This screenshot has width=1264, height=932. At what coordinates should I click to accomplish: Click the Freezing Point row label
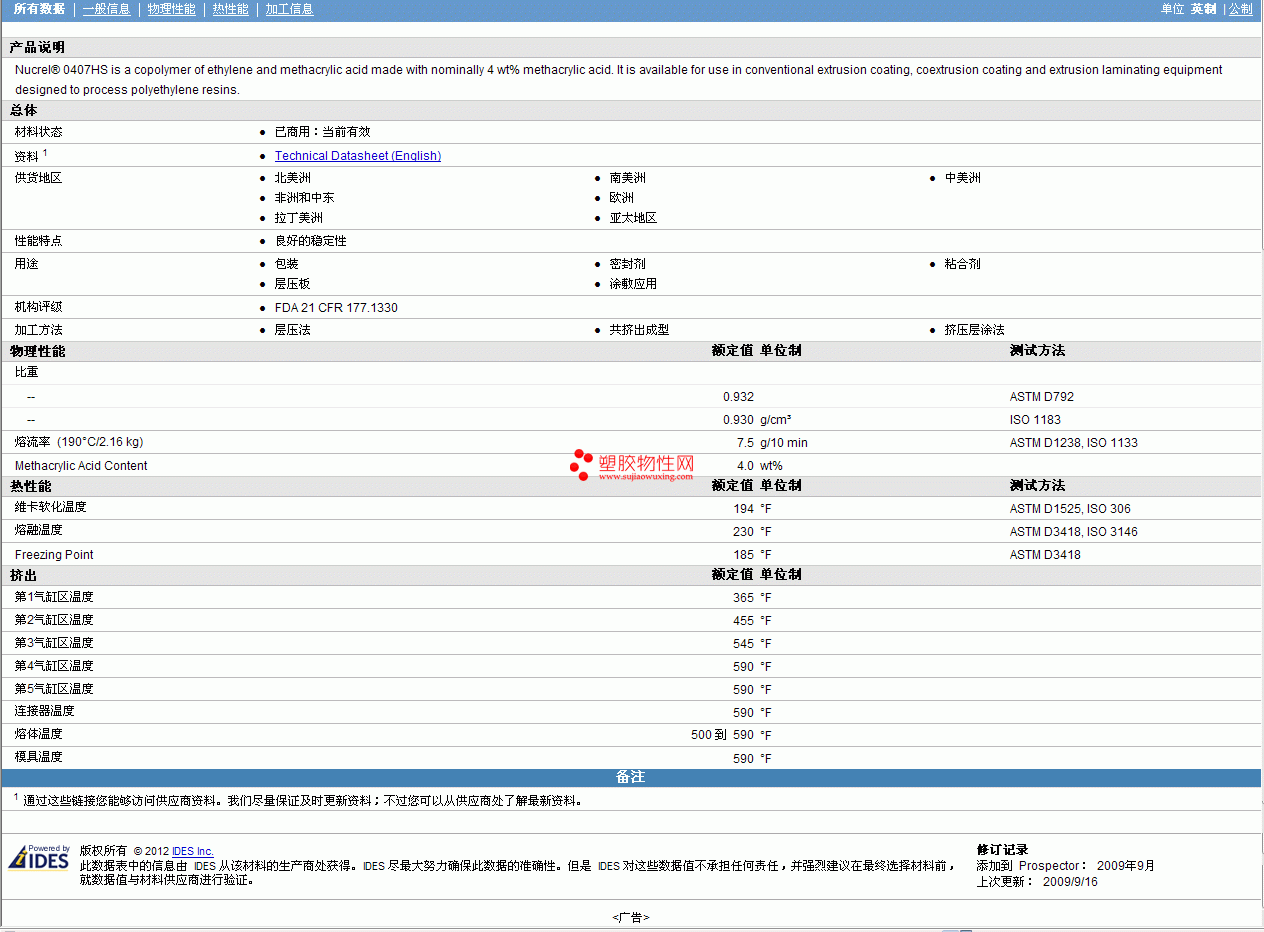point(54,555)
